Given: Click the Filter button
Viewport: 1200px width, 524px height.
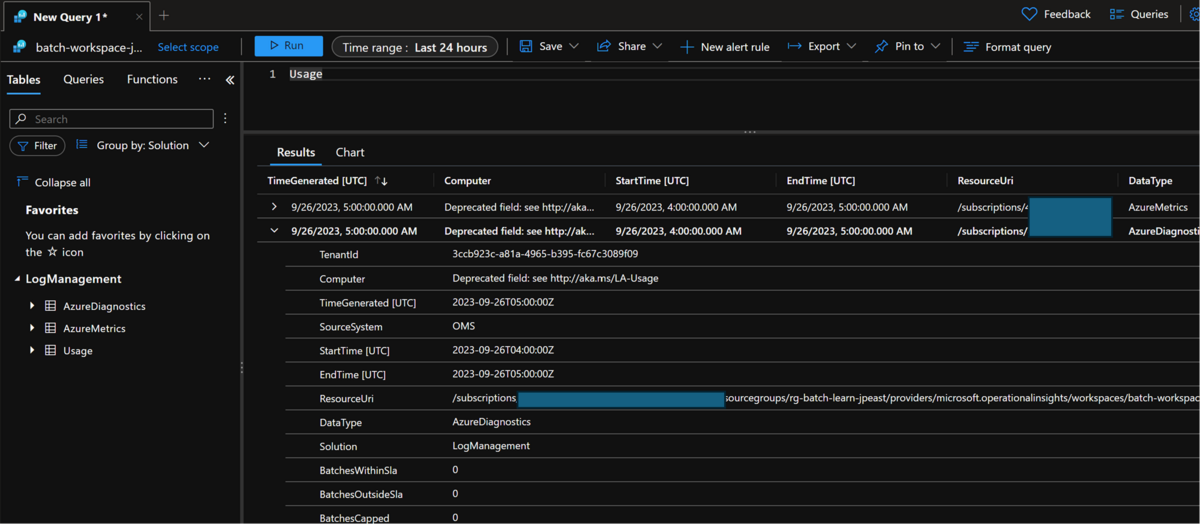Looking at the screenshot, I should [37, 145].
